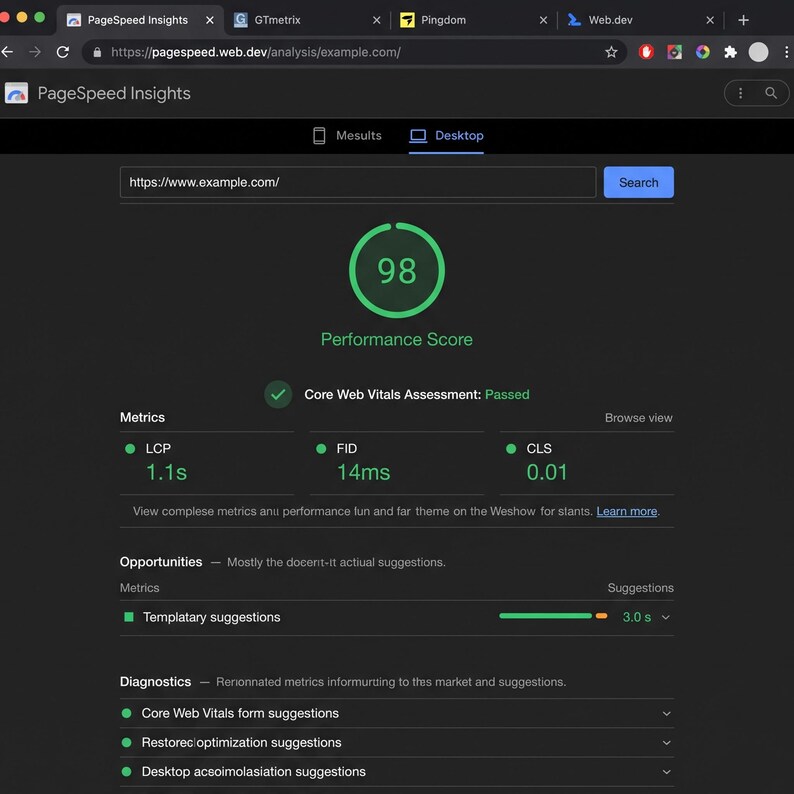
Task: Click the browser back arrow
Action: [7, 52]
